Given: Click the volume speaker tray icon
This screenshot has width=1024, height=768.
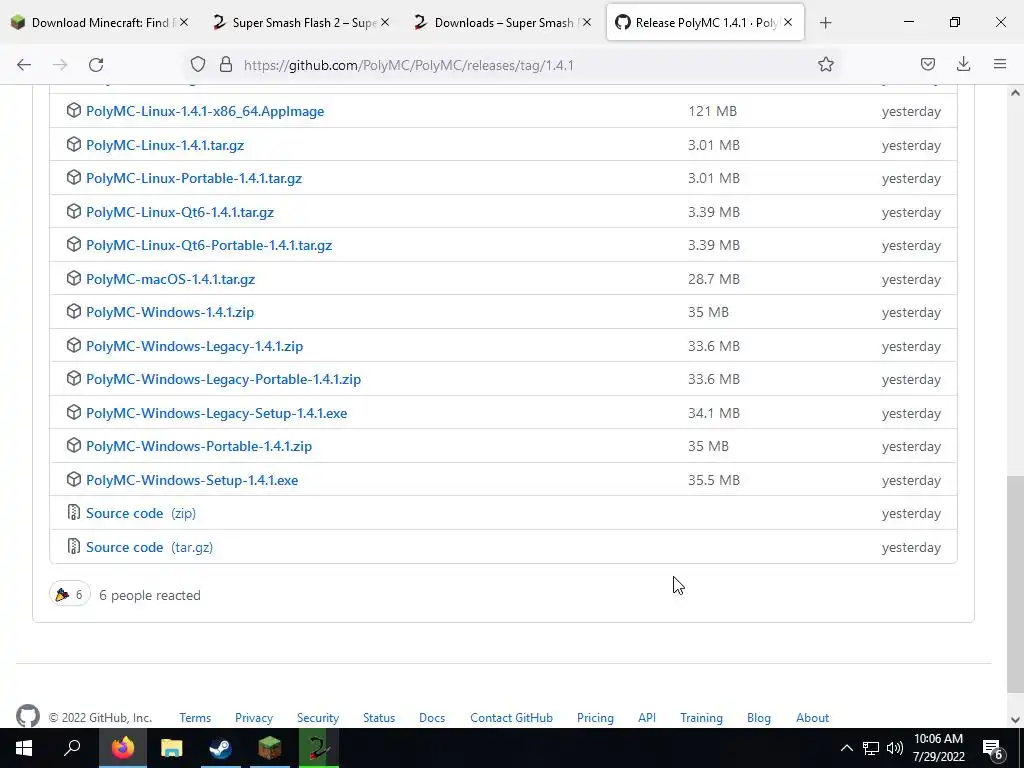Looking at the screenshot, I should (895, 748).
